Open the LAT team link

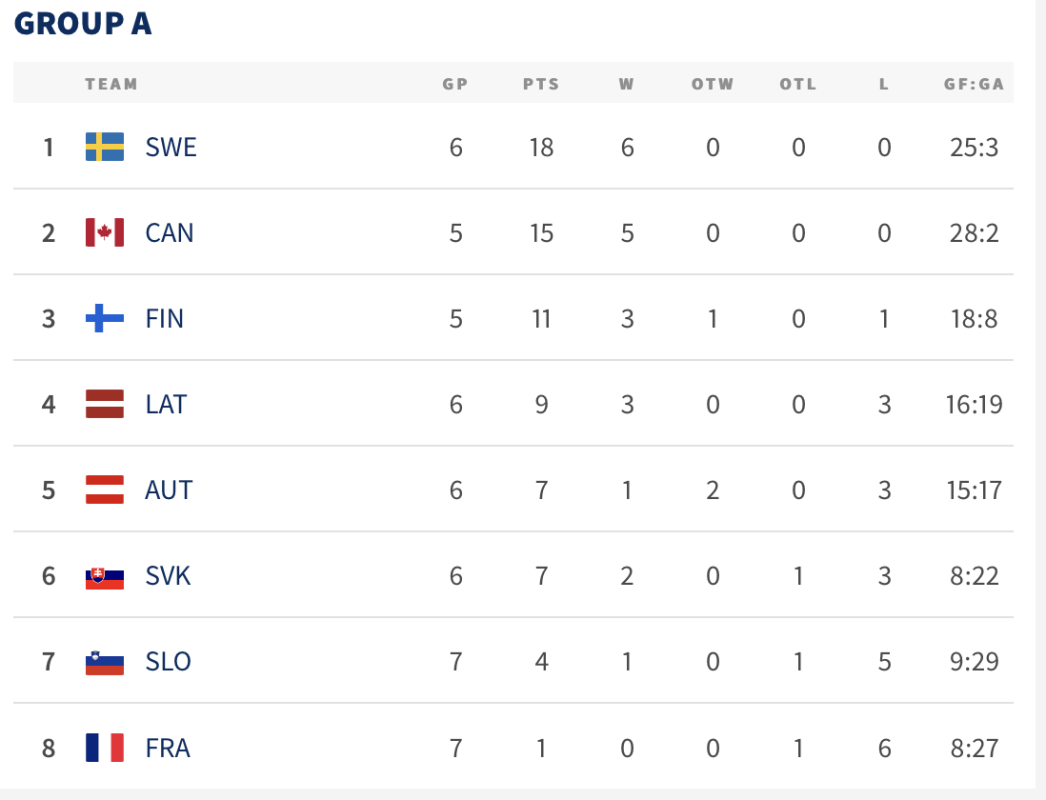[x=166, y=404]
